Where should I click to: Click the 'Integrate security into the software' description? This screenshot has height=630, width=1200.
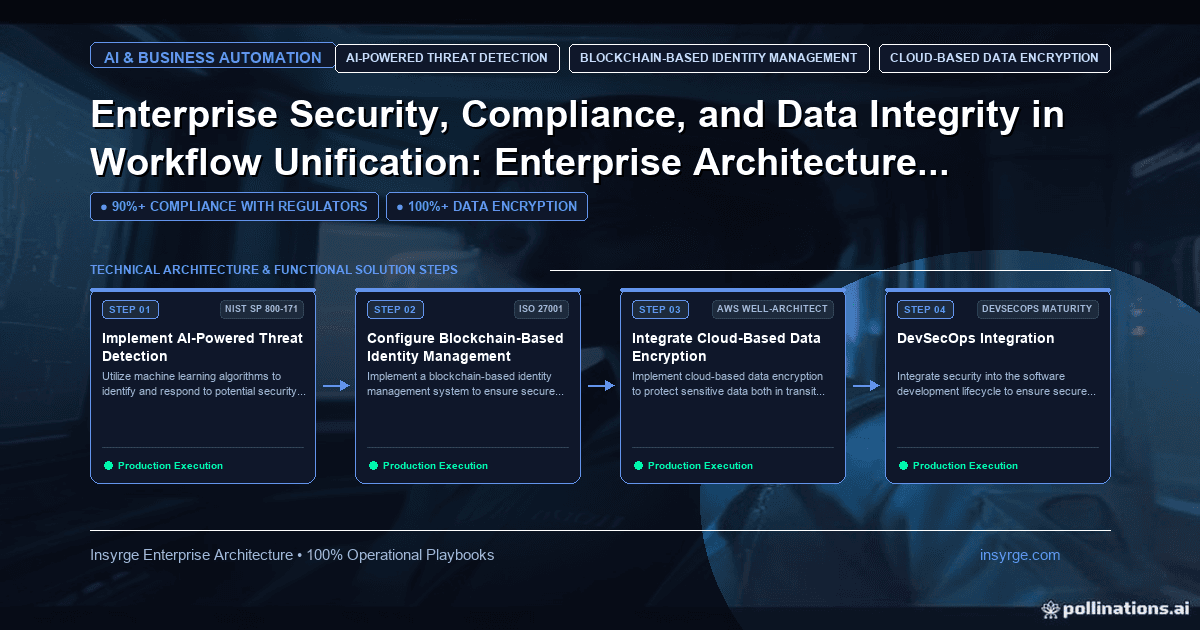997,384
